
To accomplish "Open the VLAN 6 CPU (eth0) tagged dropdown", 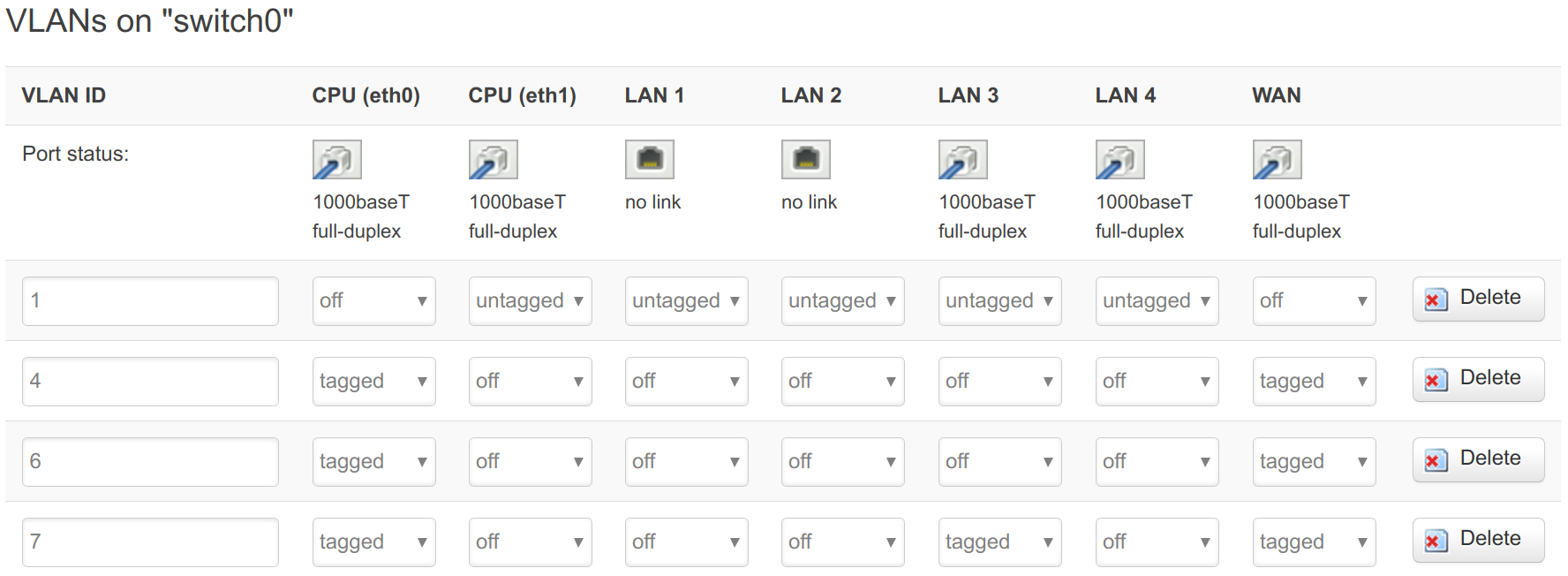I will 373,462.
